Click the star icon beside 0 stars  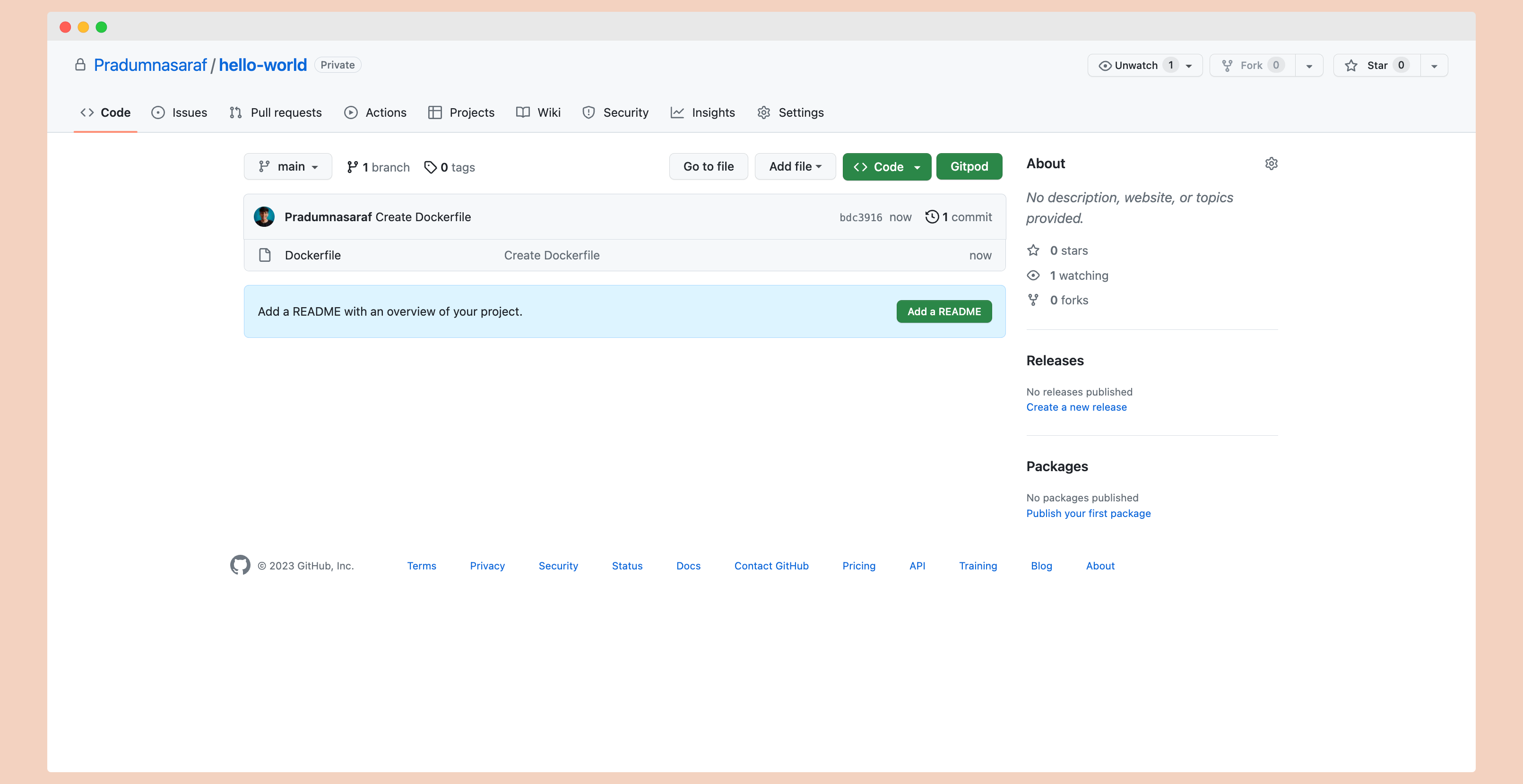pos(1033,250)
